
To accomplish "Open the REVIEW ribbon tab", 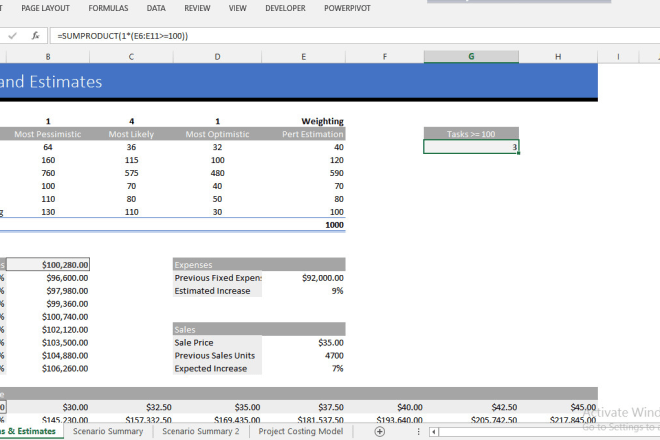I will point(197,8).
